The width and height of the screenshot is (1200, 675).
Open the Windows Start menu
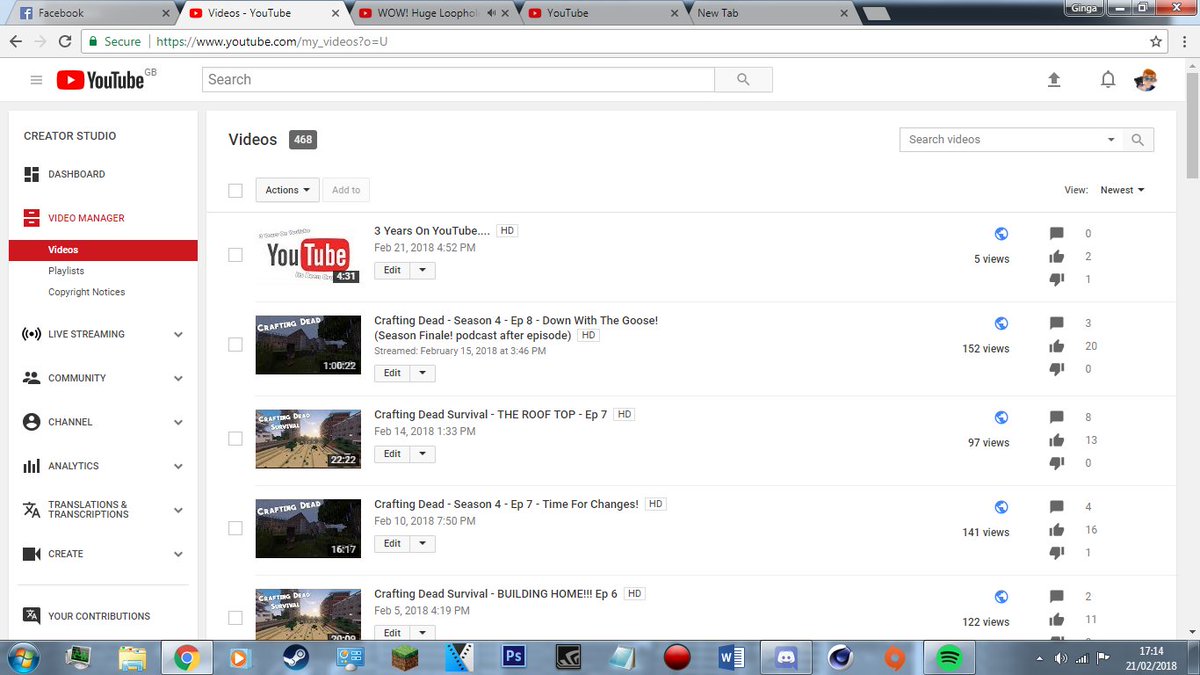22,658
